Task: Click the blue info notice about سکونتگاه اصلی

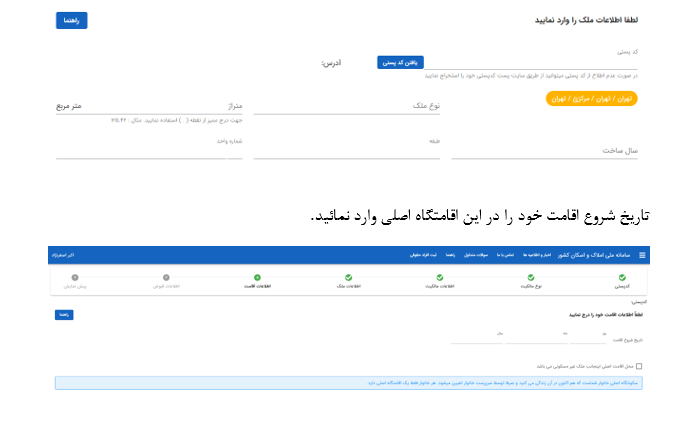Action: click(x=349, y=383)
